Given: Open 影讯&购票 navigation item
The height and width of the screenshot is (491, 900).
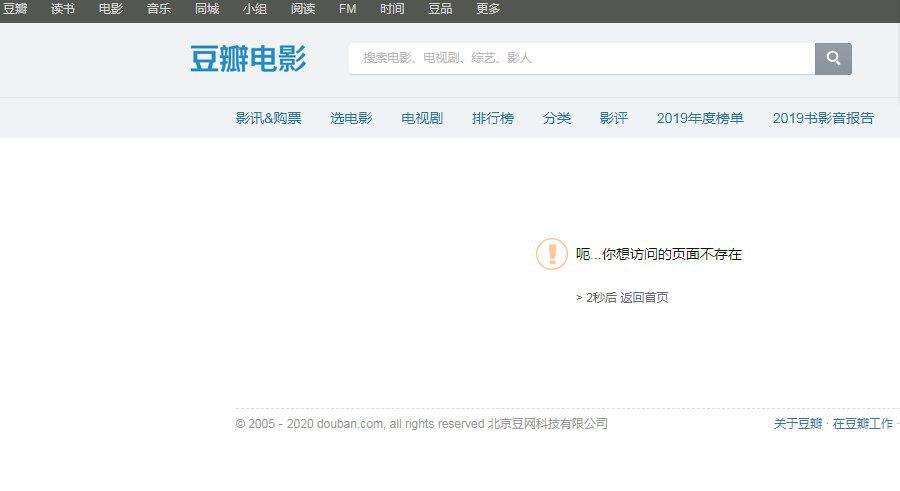Looking at the screenshot, I should tap(268, 118).
